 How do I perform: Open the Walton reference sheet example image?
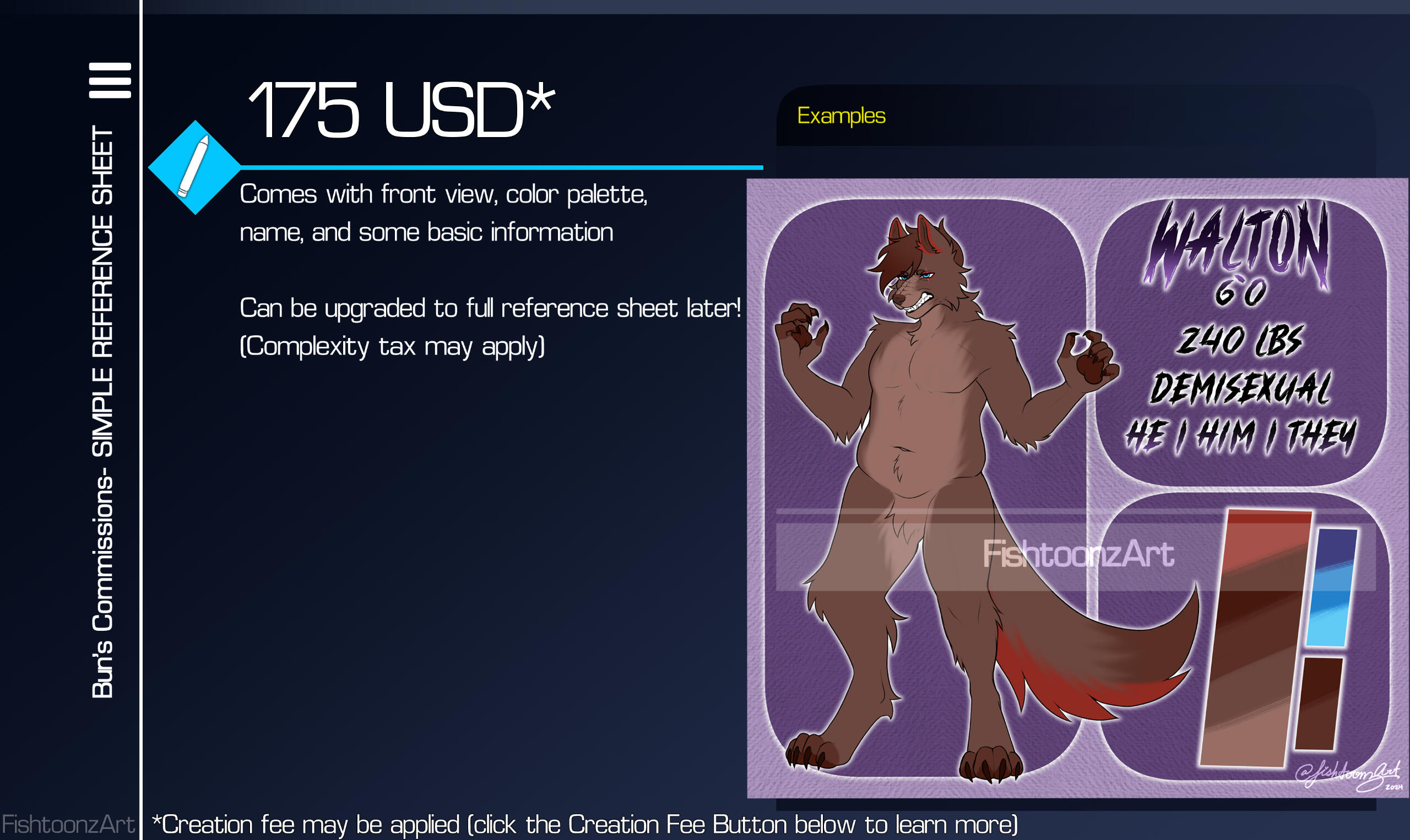tap(1077, 488)
